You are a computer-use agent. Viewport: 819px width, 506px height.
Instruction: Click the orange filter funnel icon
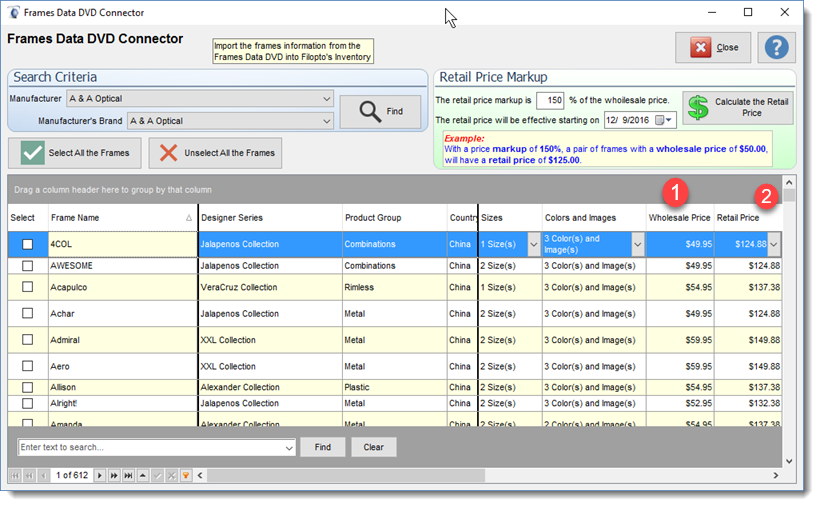tap(186, 476)
